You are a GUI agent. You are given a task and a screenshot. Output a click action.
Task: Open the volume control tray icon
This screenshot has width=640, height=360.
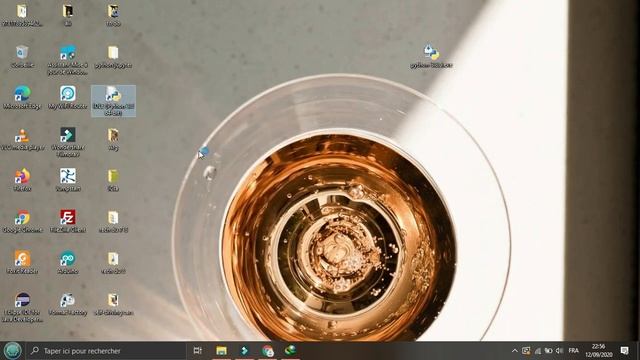click(560, 351)
